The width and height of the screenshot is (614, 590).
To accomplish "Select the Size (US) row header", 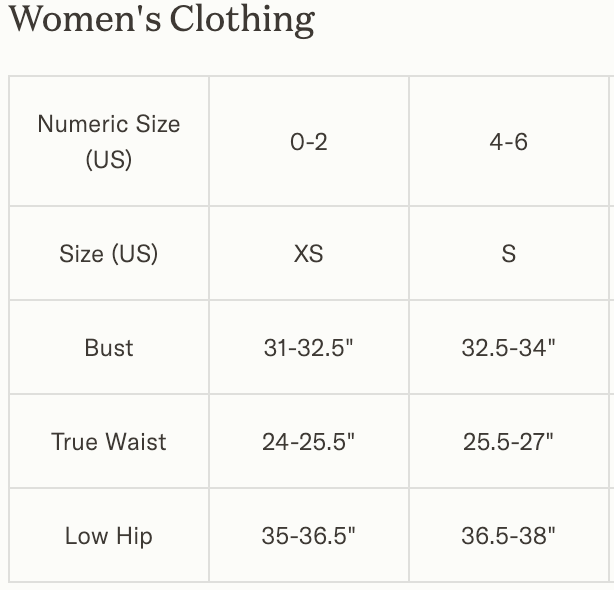I will [109, 254].
